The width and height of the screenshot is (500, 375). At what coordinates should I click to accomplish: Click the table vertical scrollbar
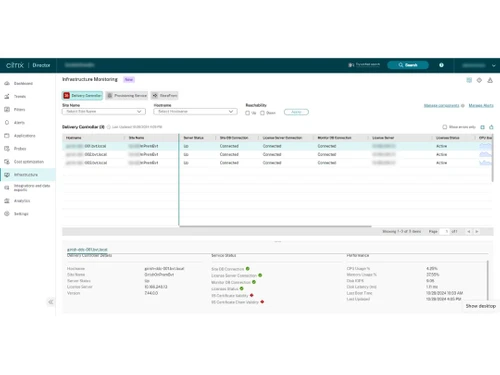493,158
